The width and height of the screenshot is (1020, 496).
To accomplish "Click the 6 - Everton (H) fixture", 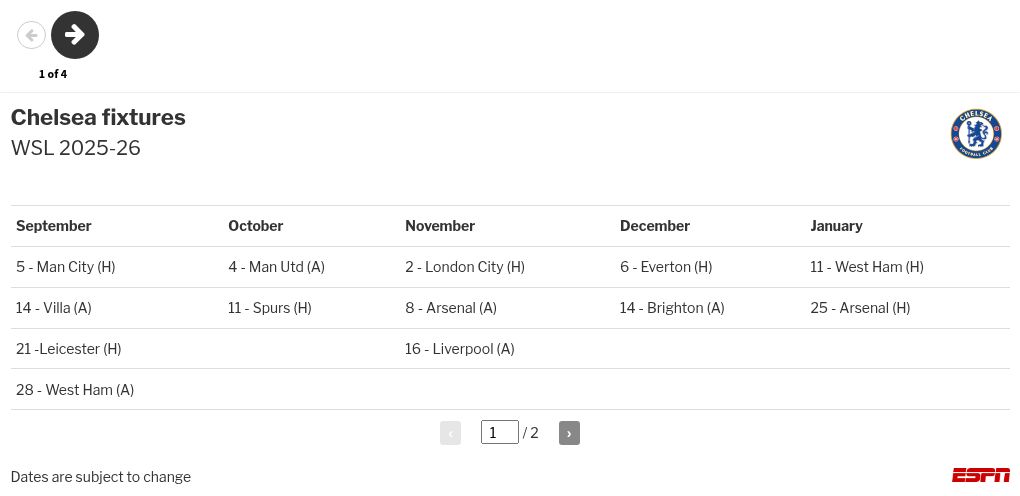I will pyautogui.click(x=666, y=267).
